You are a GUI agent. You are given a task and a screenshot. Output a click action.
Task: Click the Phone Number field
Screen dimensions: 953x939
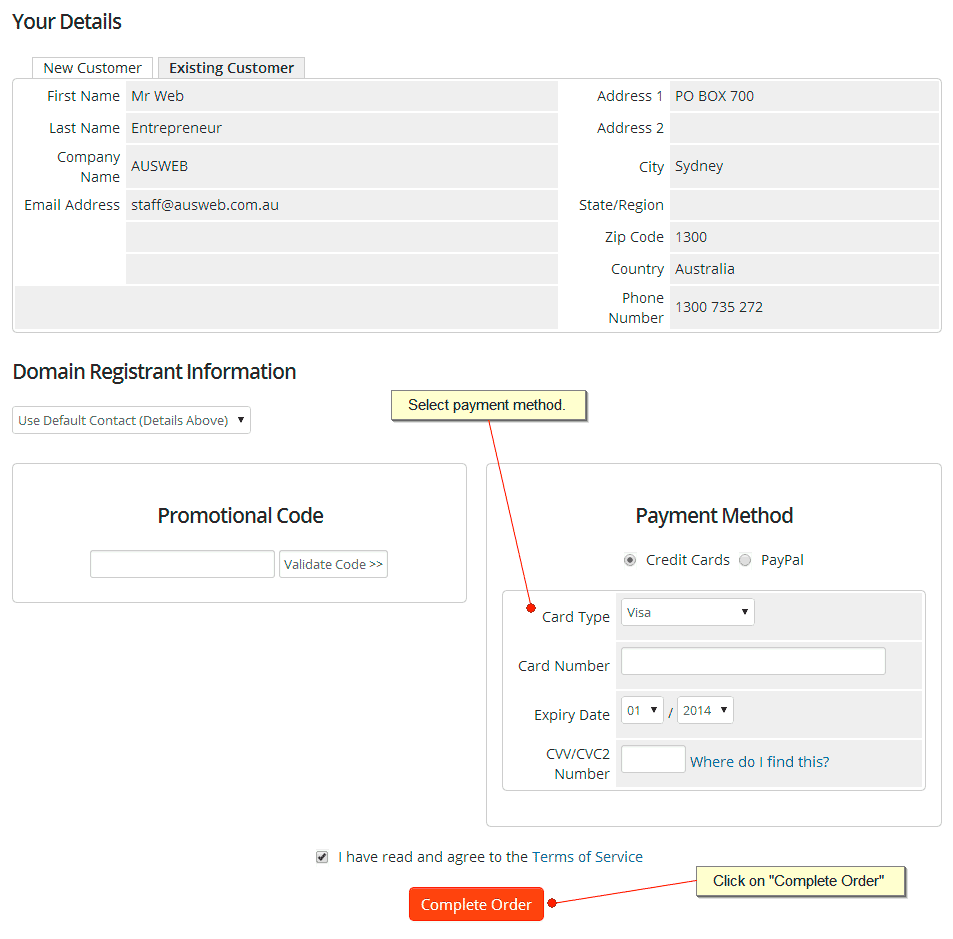pos(804,307)
